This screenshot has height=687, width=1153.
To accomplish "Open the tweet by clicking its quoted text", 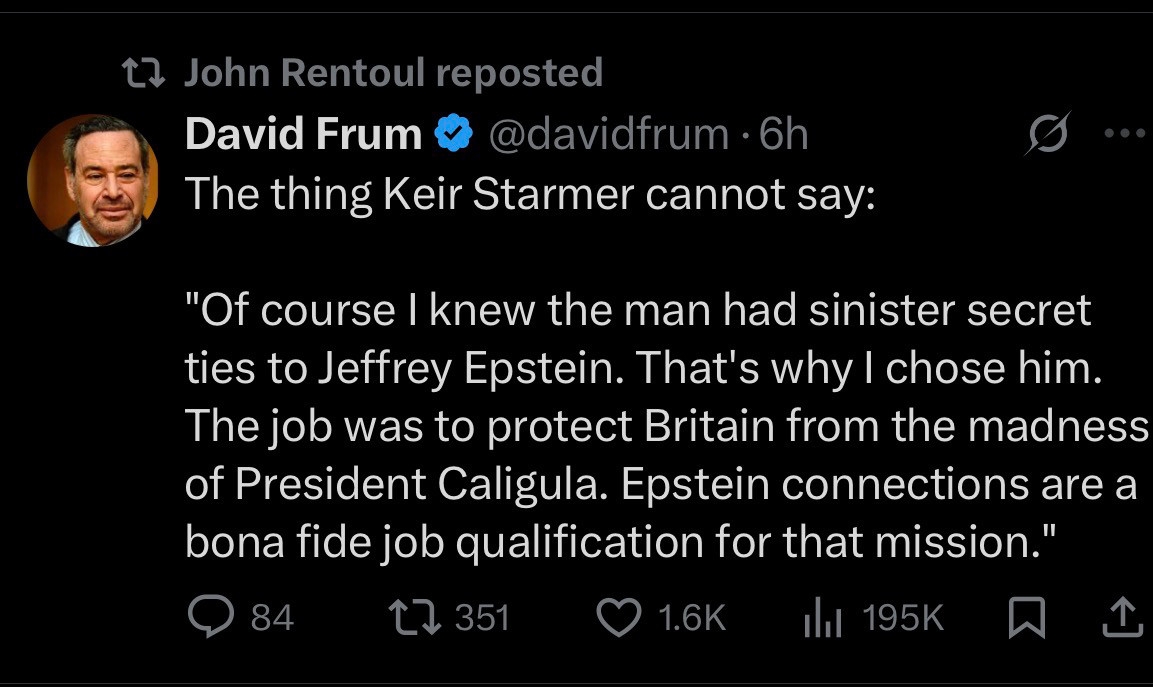I will coord(640,426).
